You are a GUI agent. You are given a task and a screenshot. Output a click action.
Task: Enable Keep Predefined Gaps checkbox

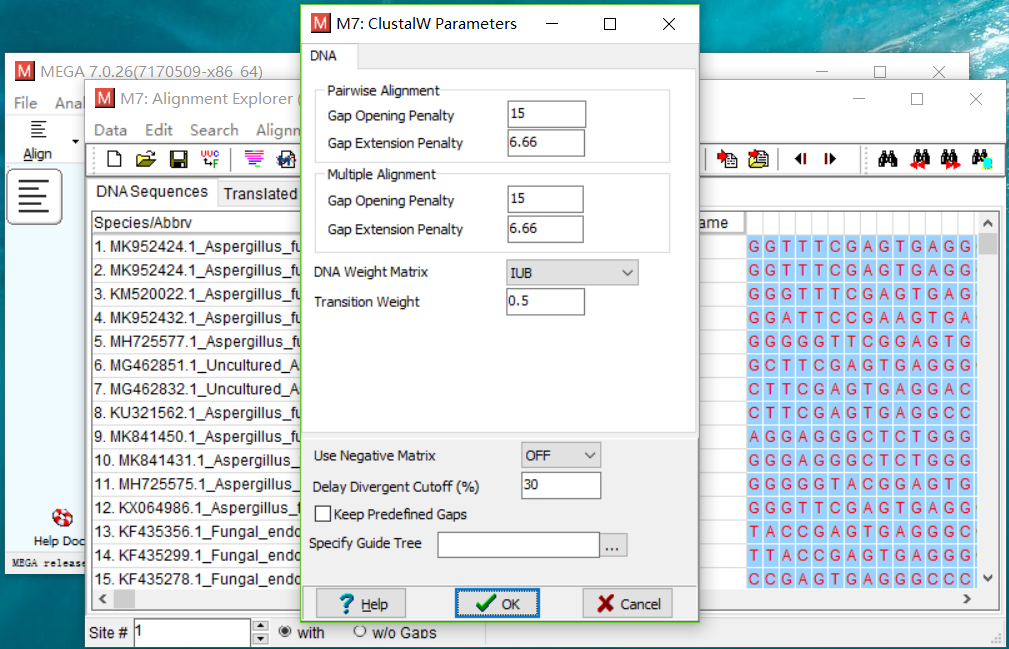[323, 514]
